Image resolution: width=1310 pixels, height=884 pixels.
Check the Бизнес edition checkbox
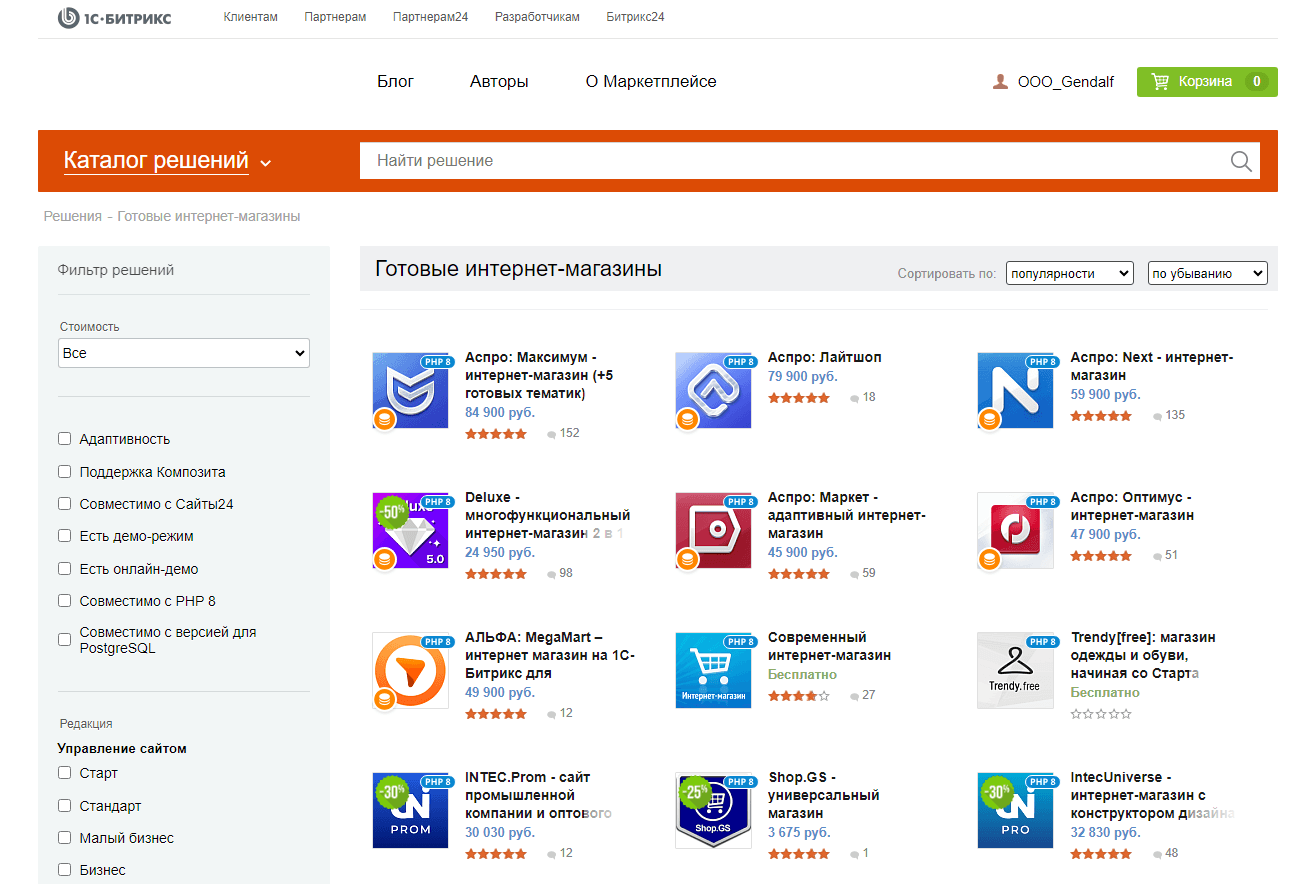[x=65, y=870]
